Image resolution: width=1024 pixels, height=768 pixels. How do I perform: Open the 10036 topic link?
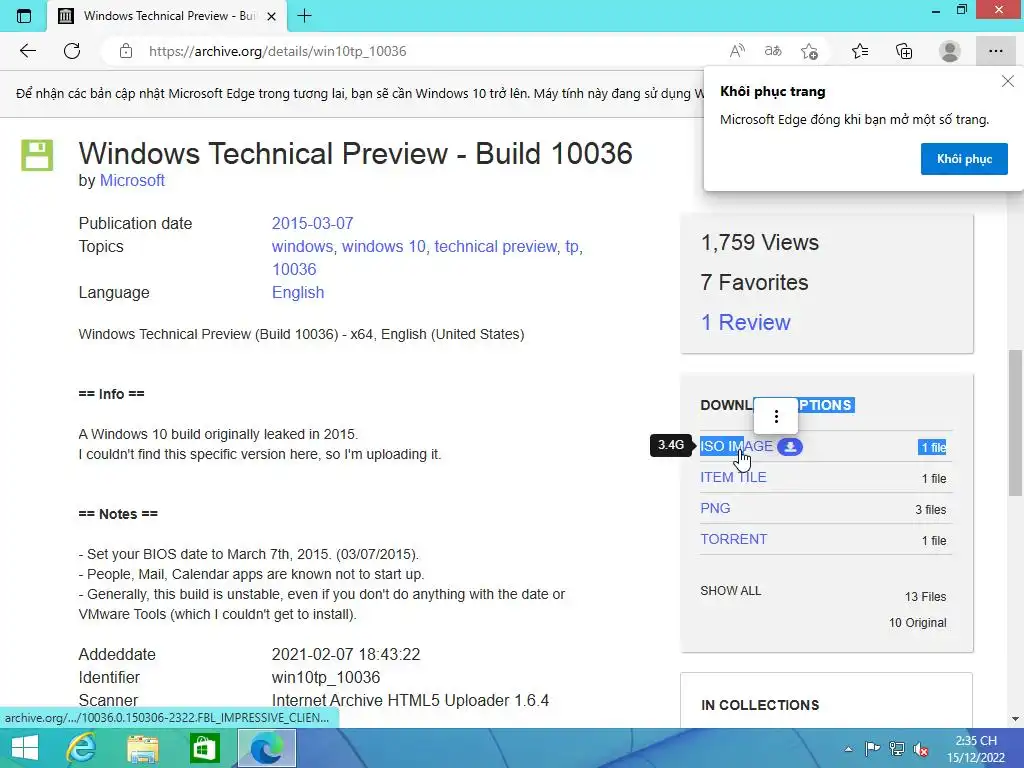coord(294,269)
